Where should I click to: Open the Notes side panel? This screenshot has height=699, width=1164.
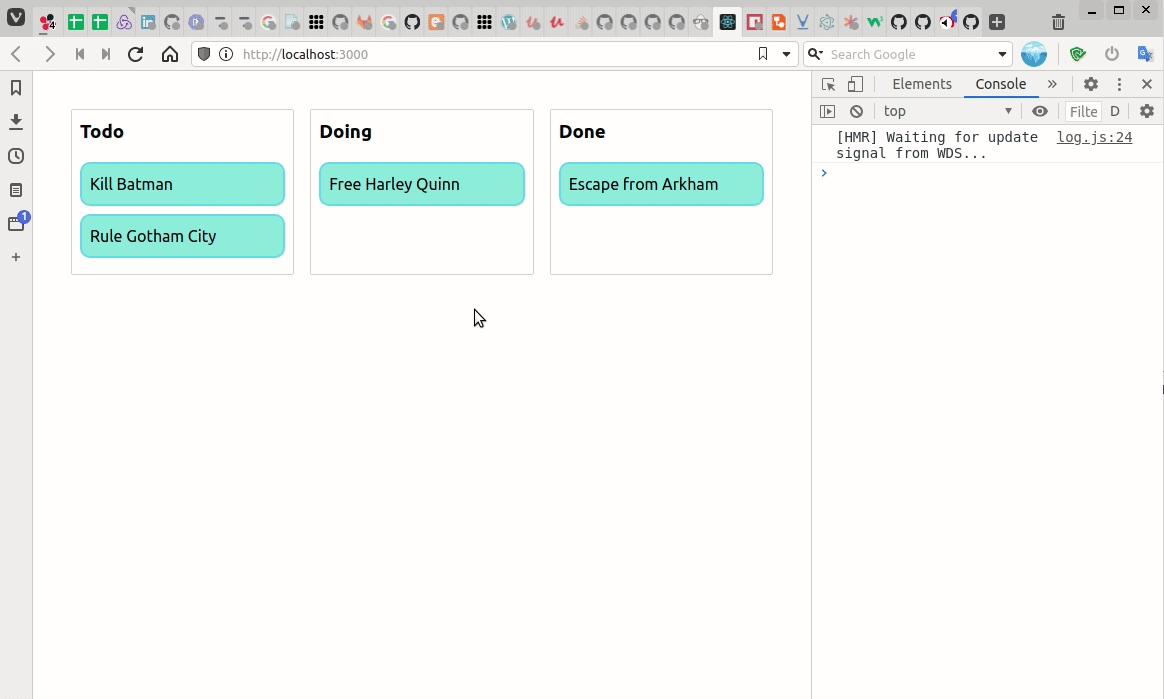[x=16, y=190]
